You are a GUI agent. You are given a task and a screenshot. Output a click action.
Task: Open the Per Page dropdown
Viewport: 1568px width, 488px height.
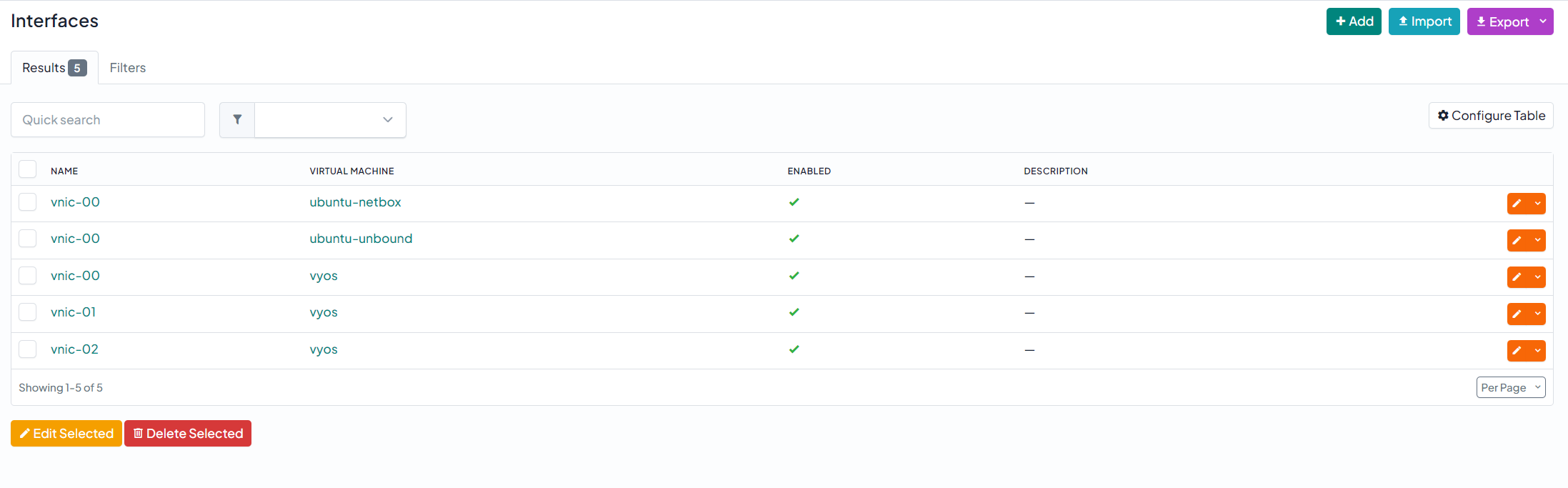coord(1511,387)
